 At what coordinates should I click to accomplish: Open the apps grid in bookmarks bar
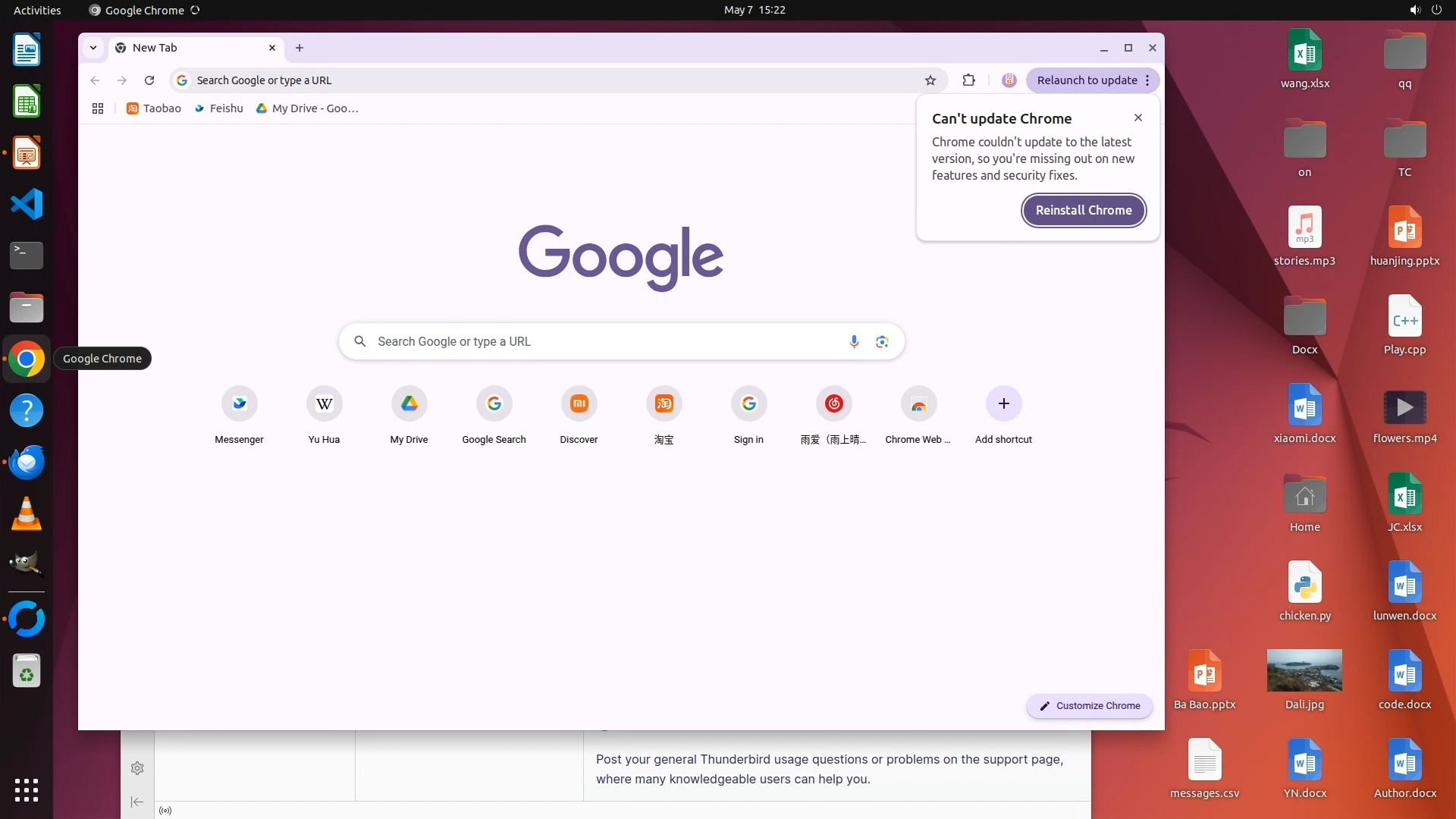tap(98, 108)
